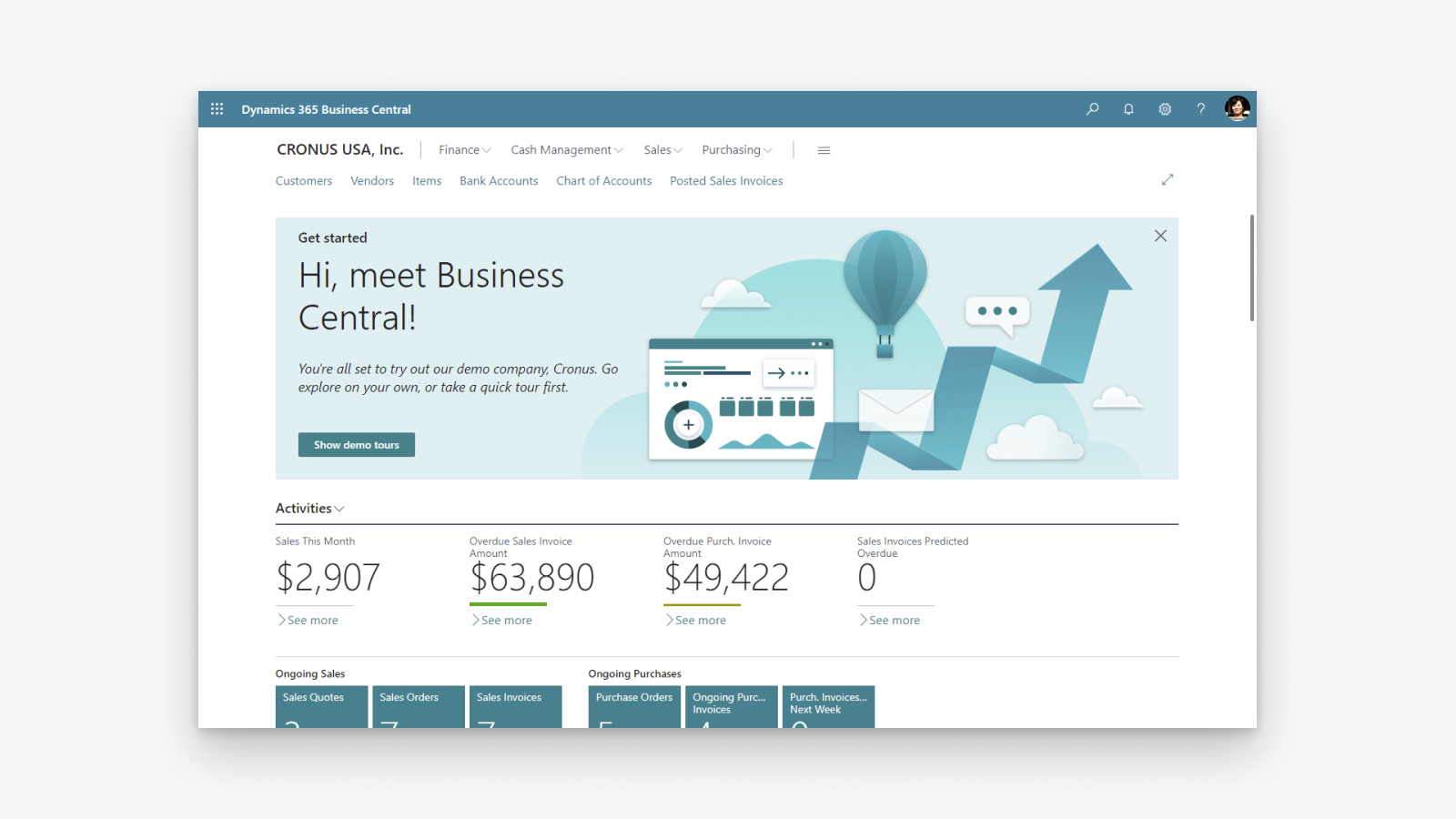The height and width of the screenshot is (819, 1456).
Task: Click See more under Sales Invoices Predicted Overdue
Action: pos(889,621)
